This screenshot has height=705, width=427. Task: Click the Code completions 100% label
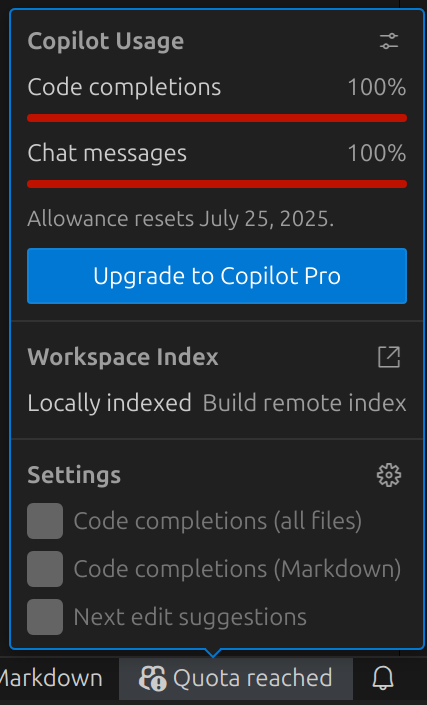tap(377, 87)
